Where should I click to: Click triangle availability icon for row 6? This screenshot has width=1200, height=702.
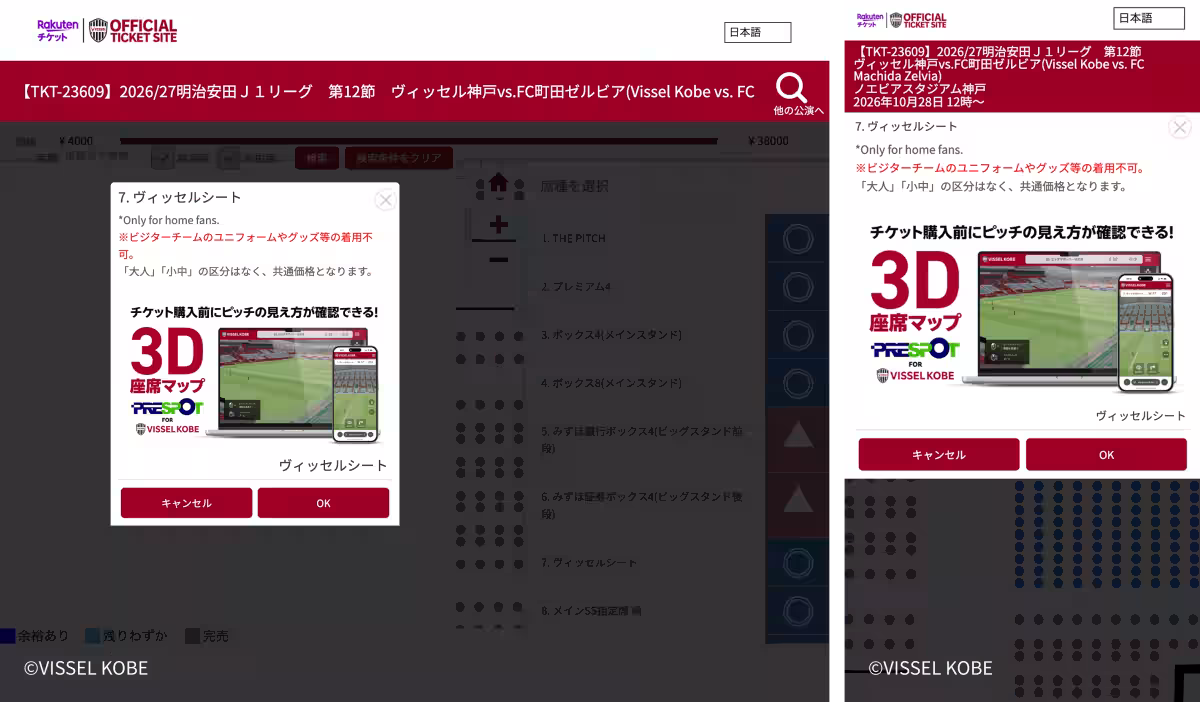[797, 497]
